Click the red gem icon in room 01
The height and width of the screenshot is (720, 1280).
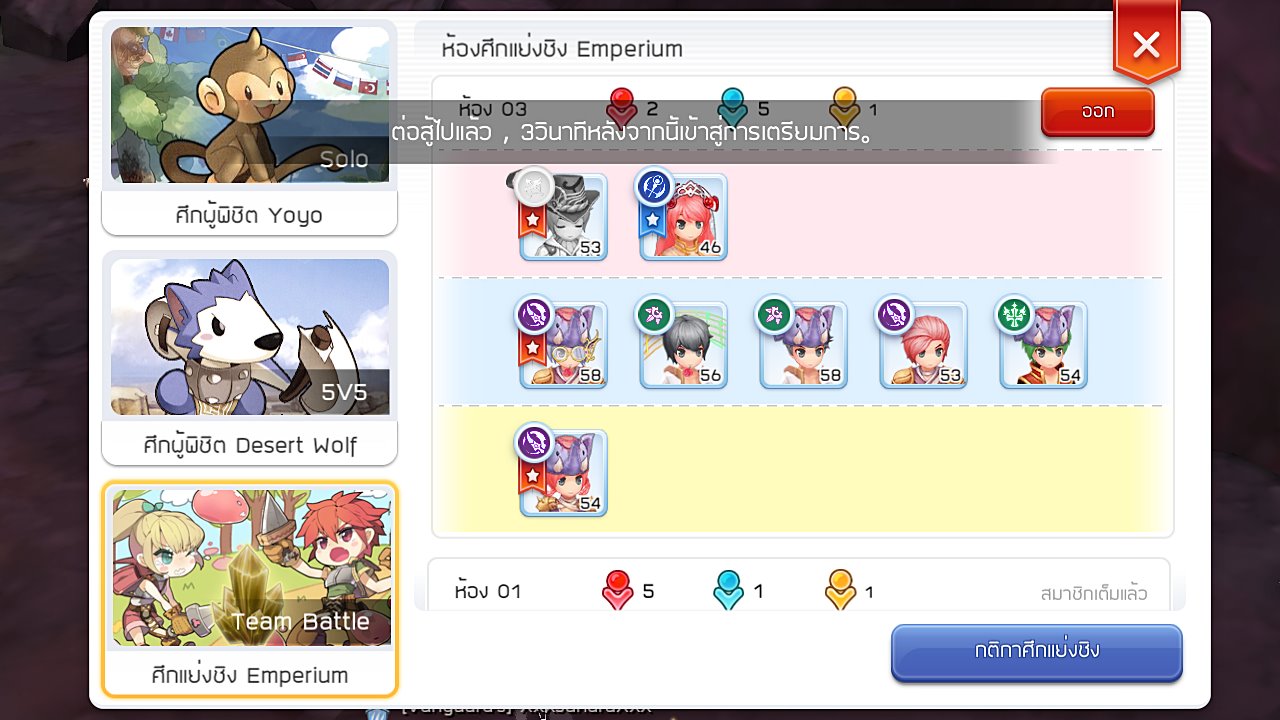(617, 590)
